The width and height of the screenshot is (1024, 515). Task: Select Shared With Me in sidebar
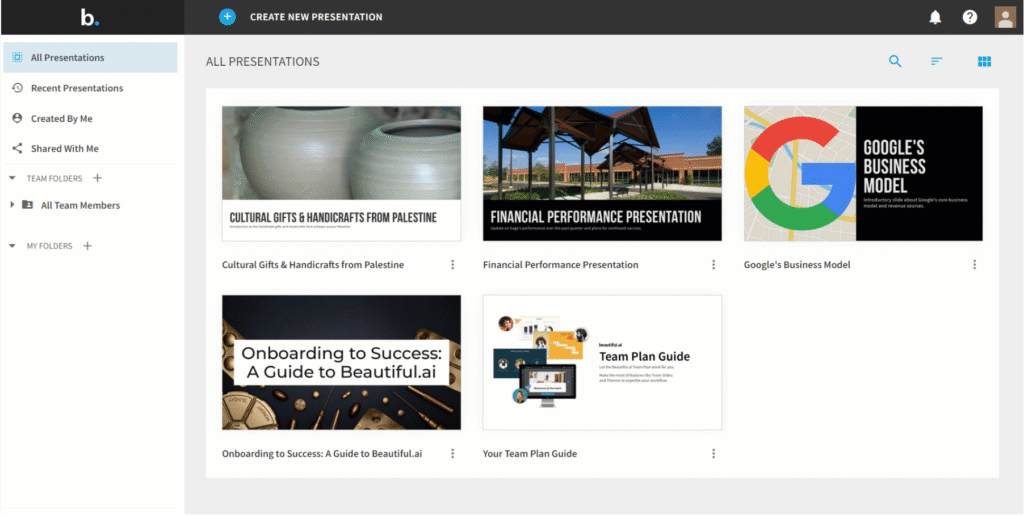64,149
